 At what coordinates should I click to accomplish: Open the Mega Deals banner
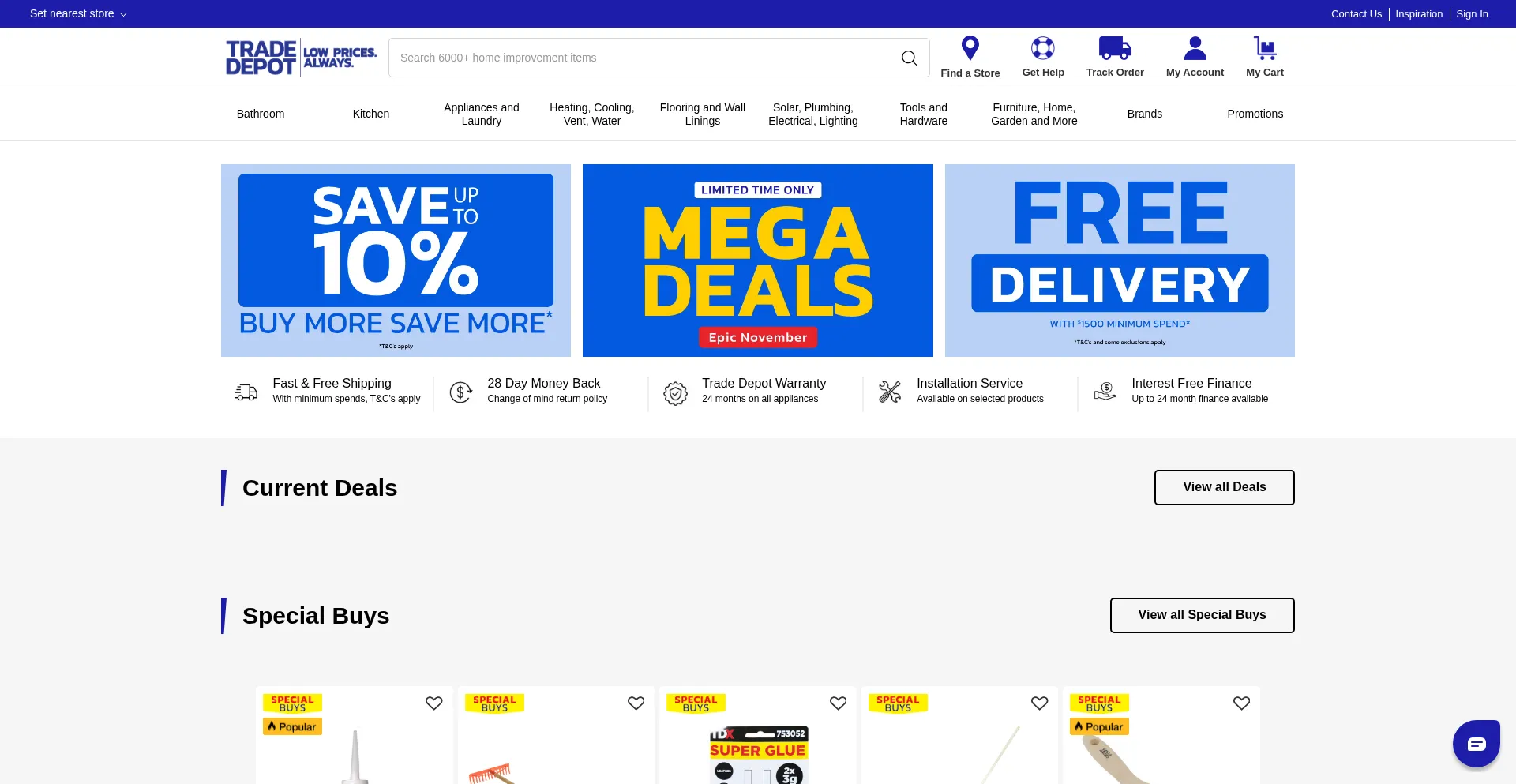click(758, 261)
